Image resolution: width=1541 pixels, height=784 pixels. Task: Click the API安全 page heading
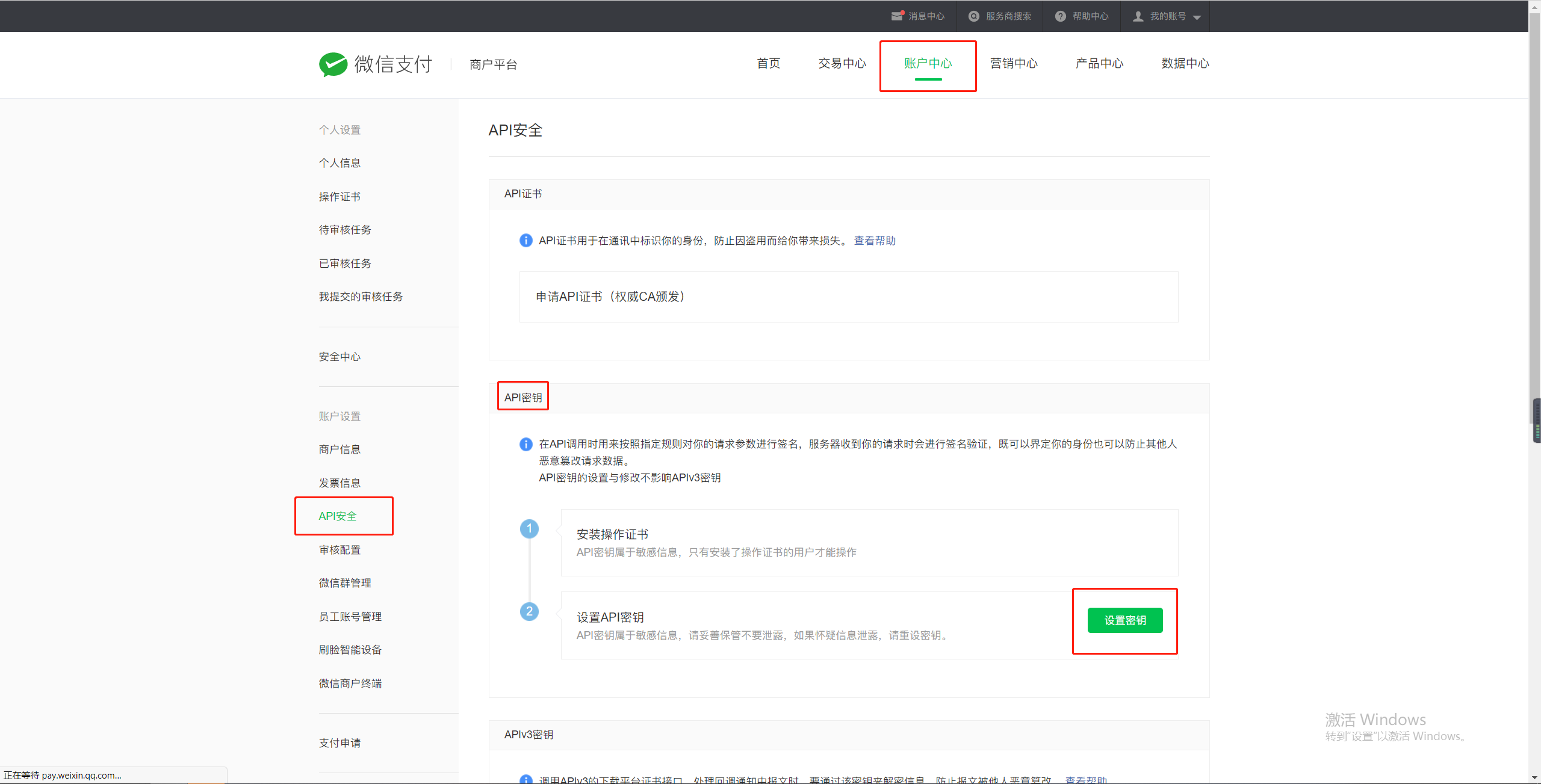click(x=515, y=131)
